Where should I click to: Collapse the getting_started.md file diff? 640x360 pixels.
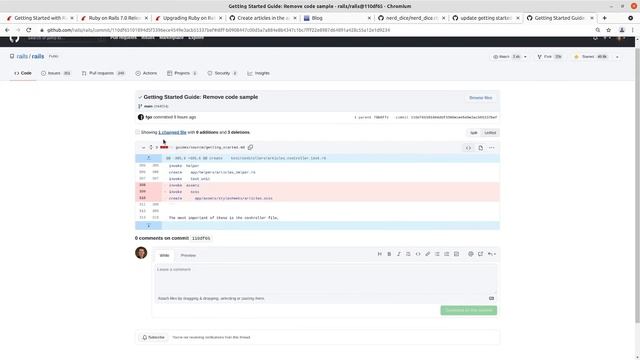[x=143, y=147]
